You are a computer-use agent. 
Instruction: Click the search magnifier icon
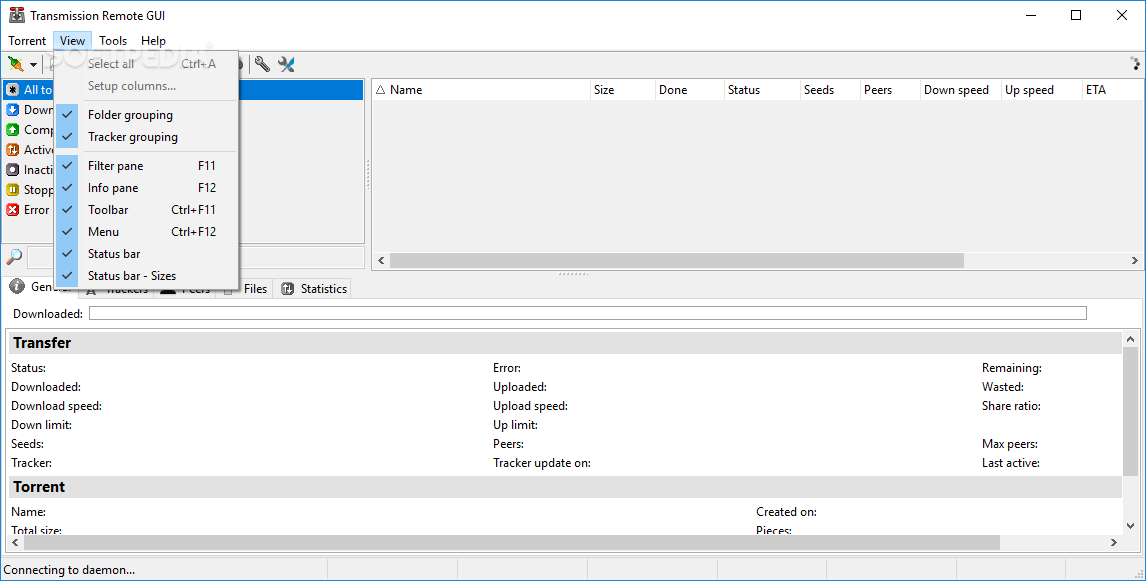tap(14, 257)
